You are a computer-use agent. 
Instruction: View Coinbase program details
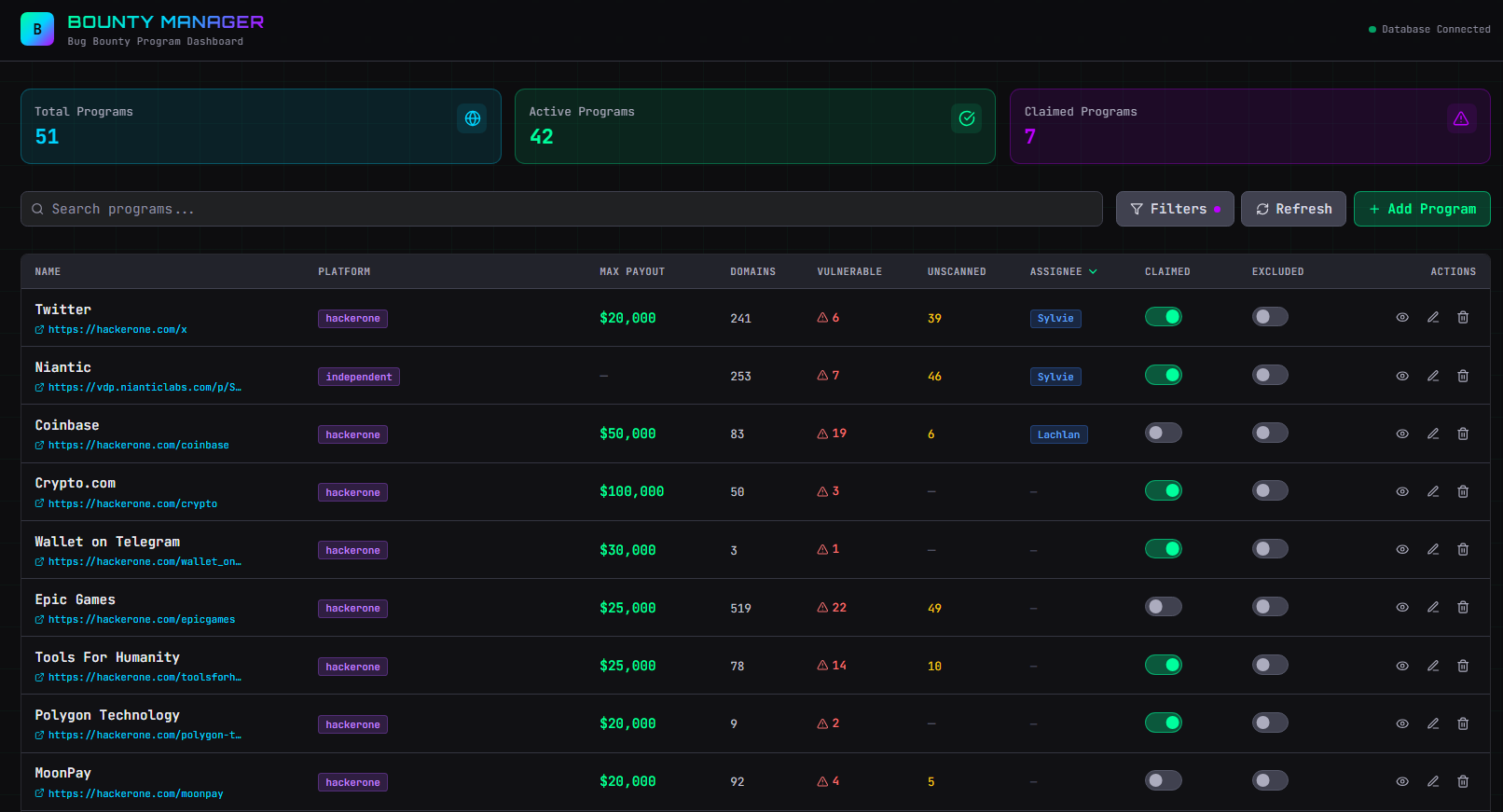pos(1402,434)
